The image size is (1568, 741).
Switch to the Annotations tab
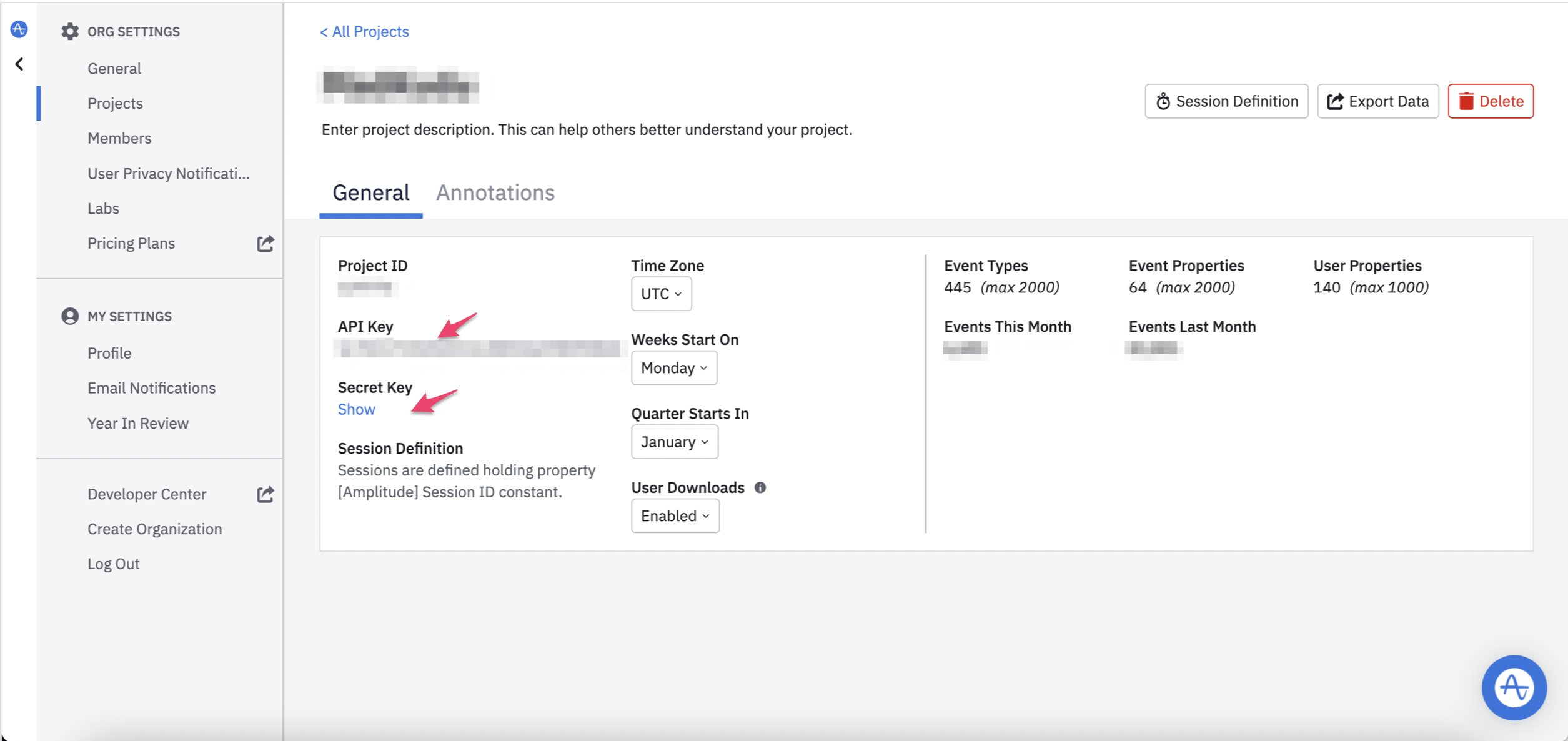495,192
